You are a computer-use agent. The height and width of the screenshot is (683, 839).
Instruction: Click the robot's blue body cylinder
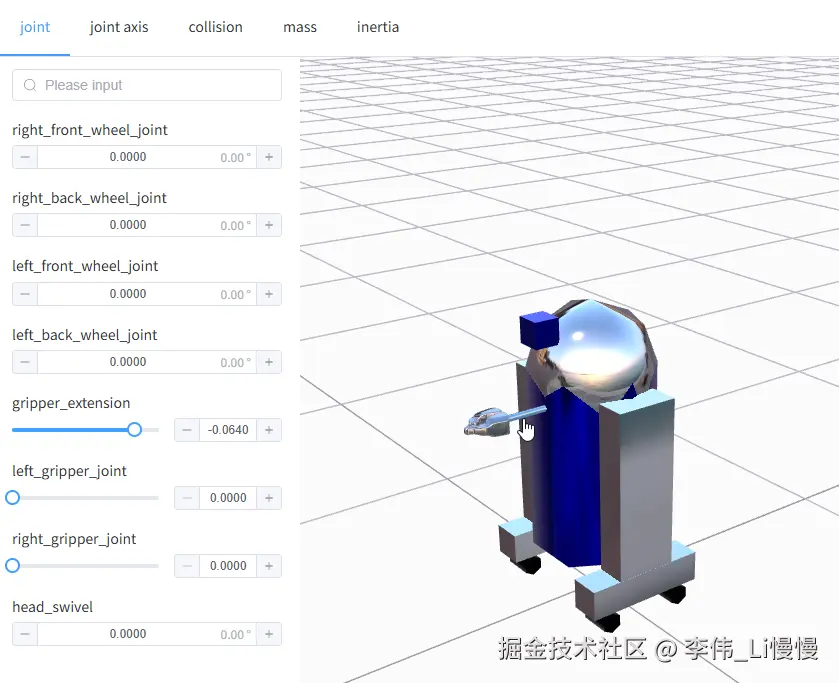click(570, 476)
